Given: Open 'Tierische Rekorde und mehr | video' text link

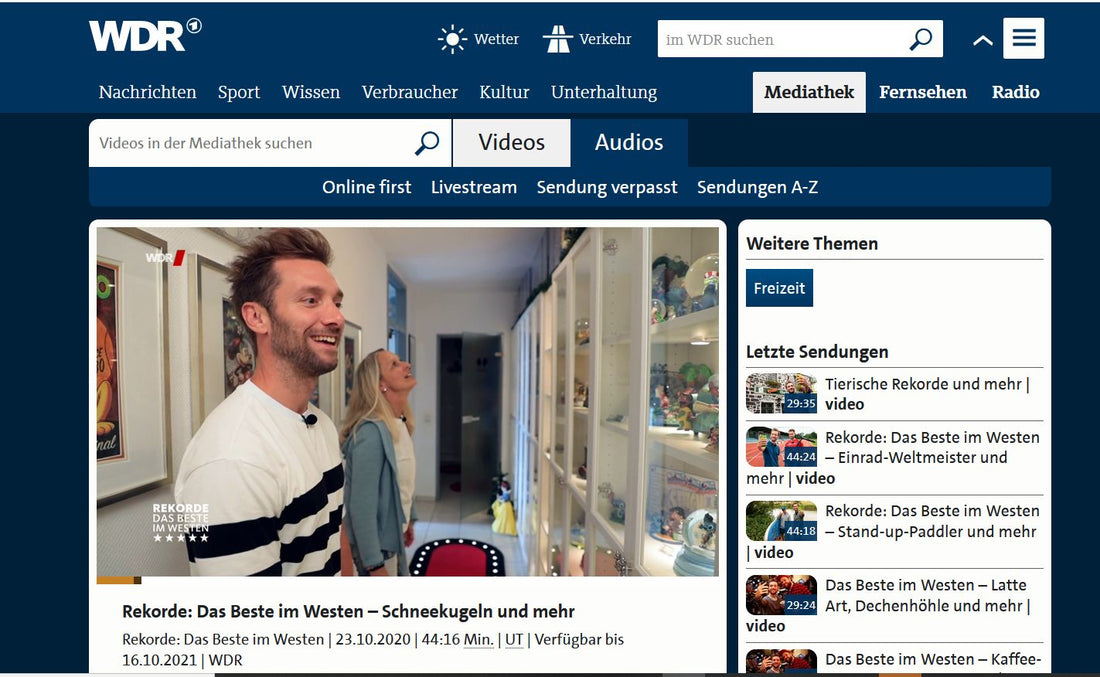Looking at the screenshot, I should 927,394.
